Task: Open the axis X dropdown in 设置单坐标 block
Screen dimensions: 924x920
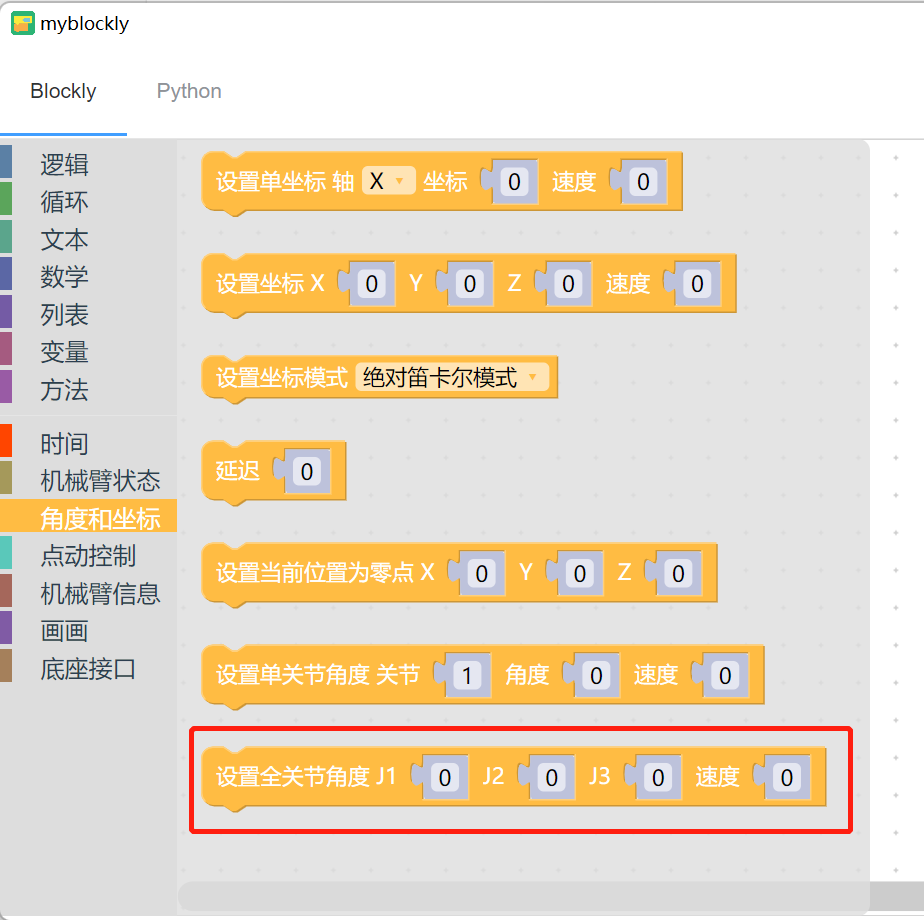Action: tap(388, 181)
